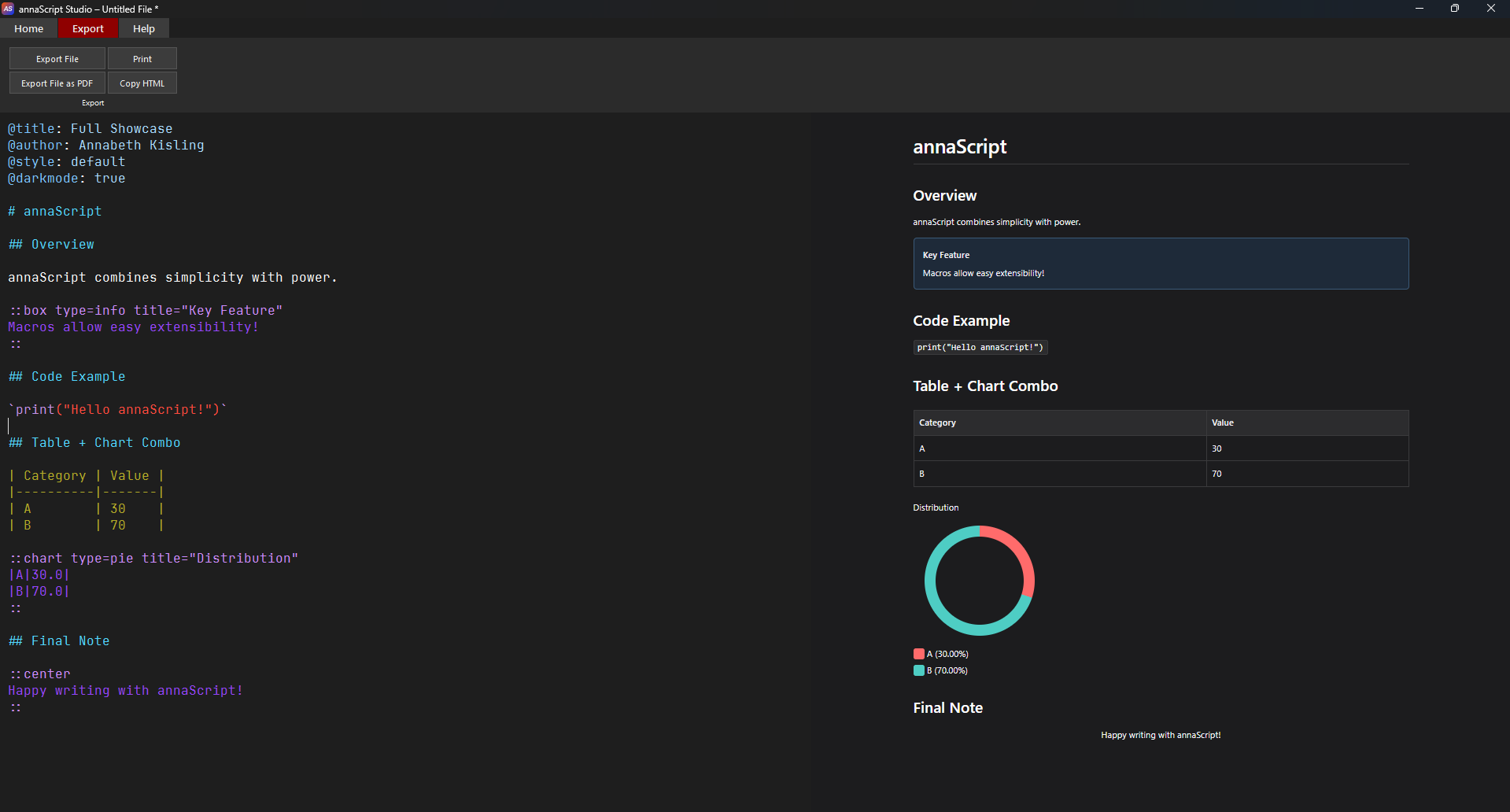Click table cell with value 70
The image size is (1510, 812).
coord(1307,474)
